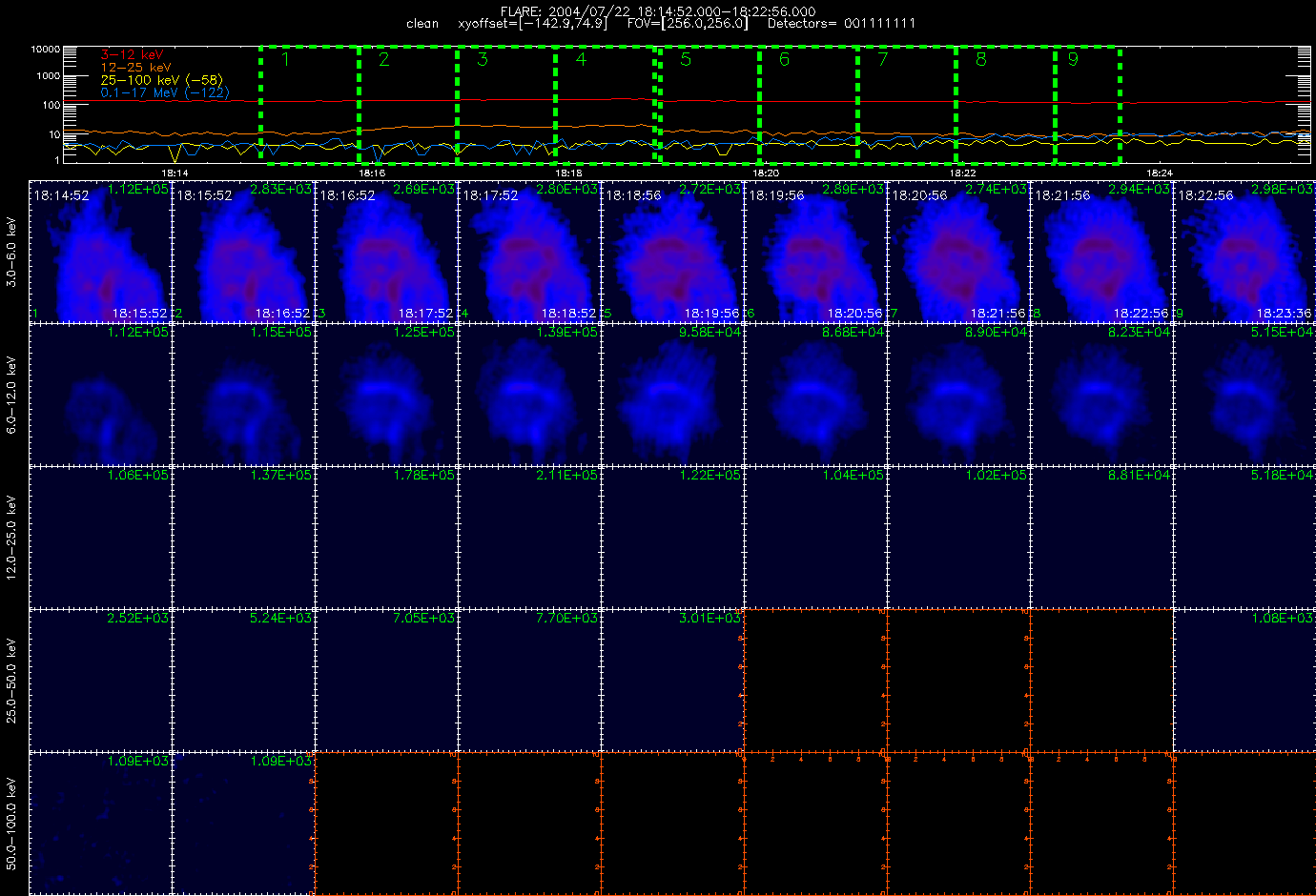The image size is (1316, 896).
Task: Select the 6-12 keV image with peak 1.25E+05
Action: pos(386,395)
